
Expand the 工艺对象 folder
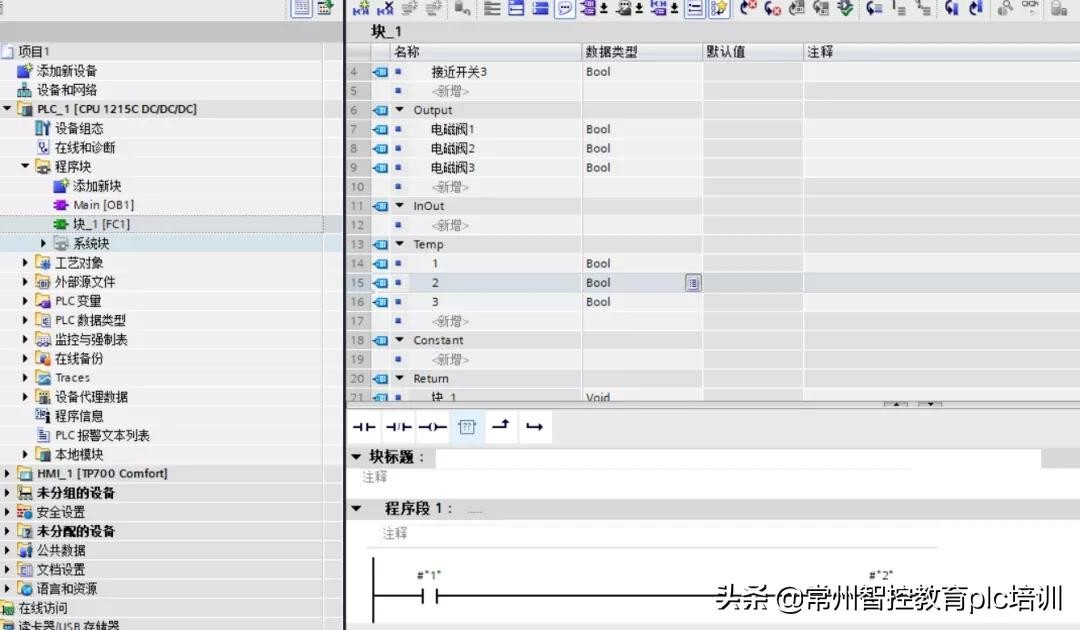[26, 263]
